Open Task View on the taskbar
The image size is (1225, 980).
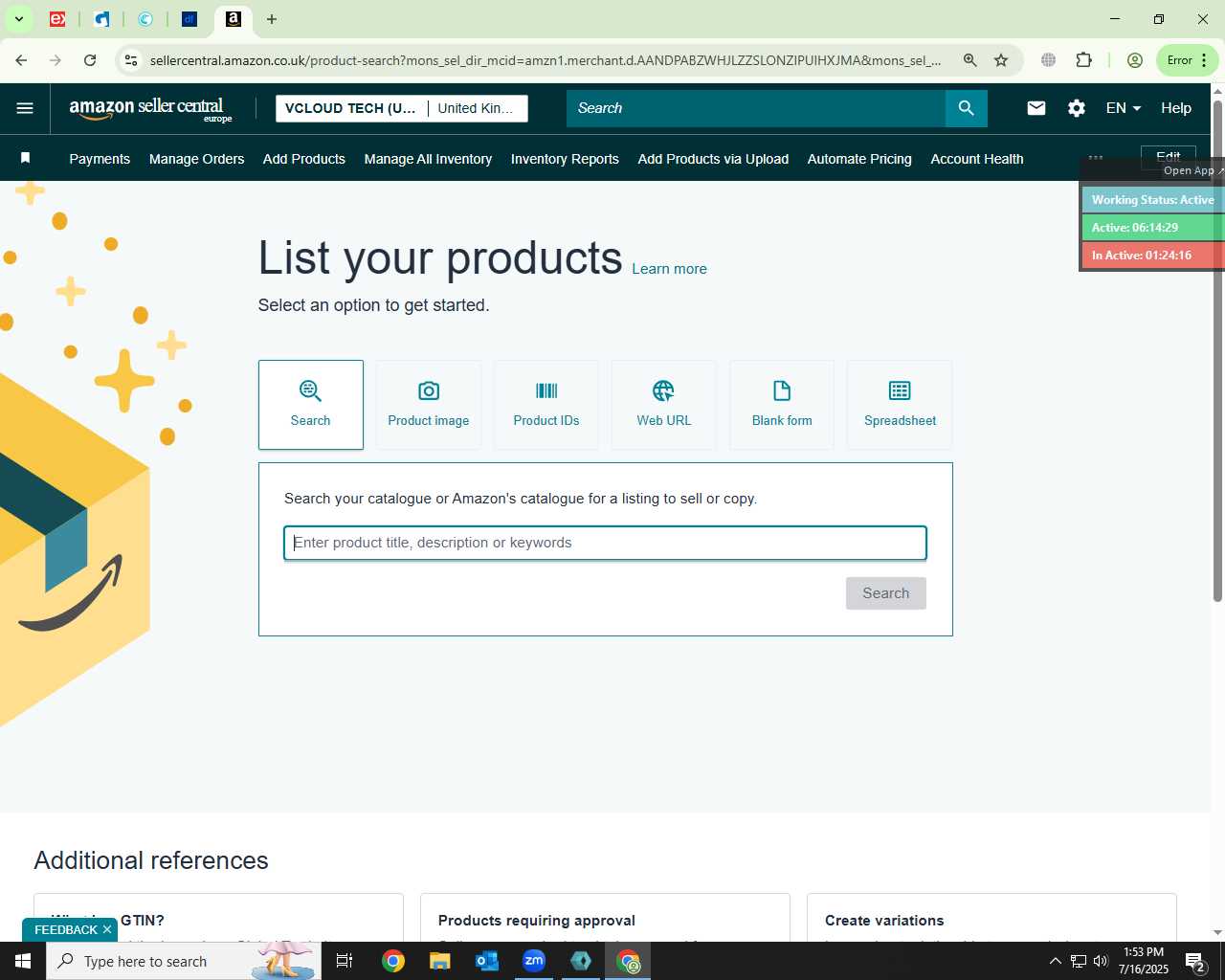point(345,961)
